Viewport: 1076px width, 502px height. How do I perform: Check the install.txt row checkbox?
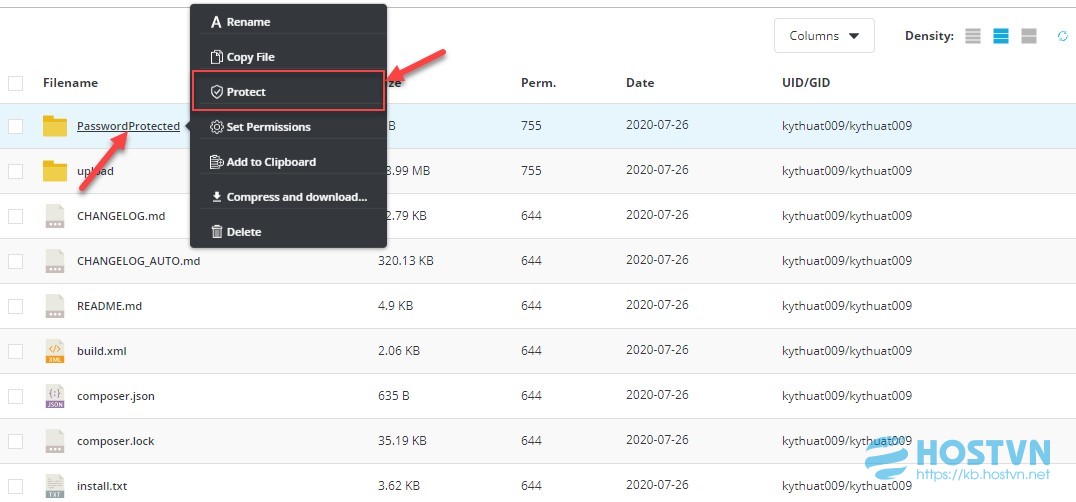pyautogui.click(x=15, y=486)
